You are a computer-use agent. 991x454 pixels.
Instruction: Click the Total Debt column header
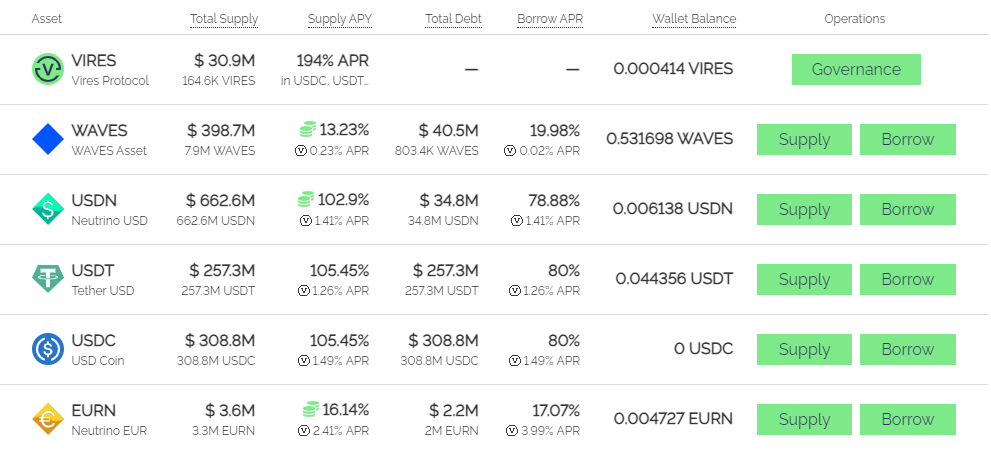click(x=454, y=19)
